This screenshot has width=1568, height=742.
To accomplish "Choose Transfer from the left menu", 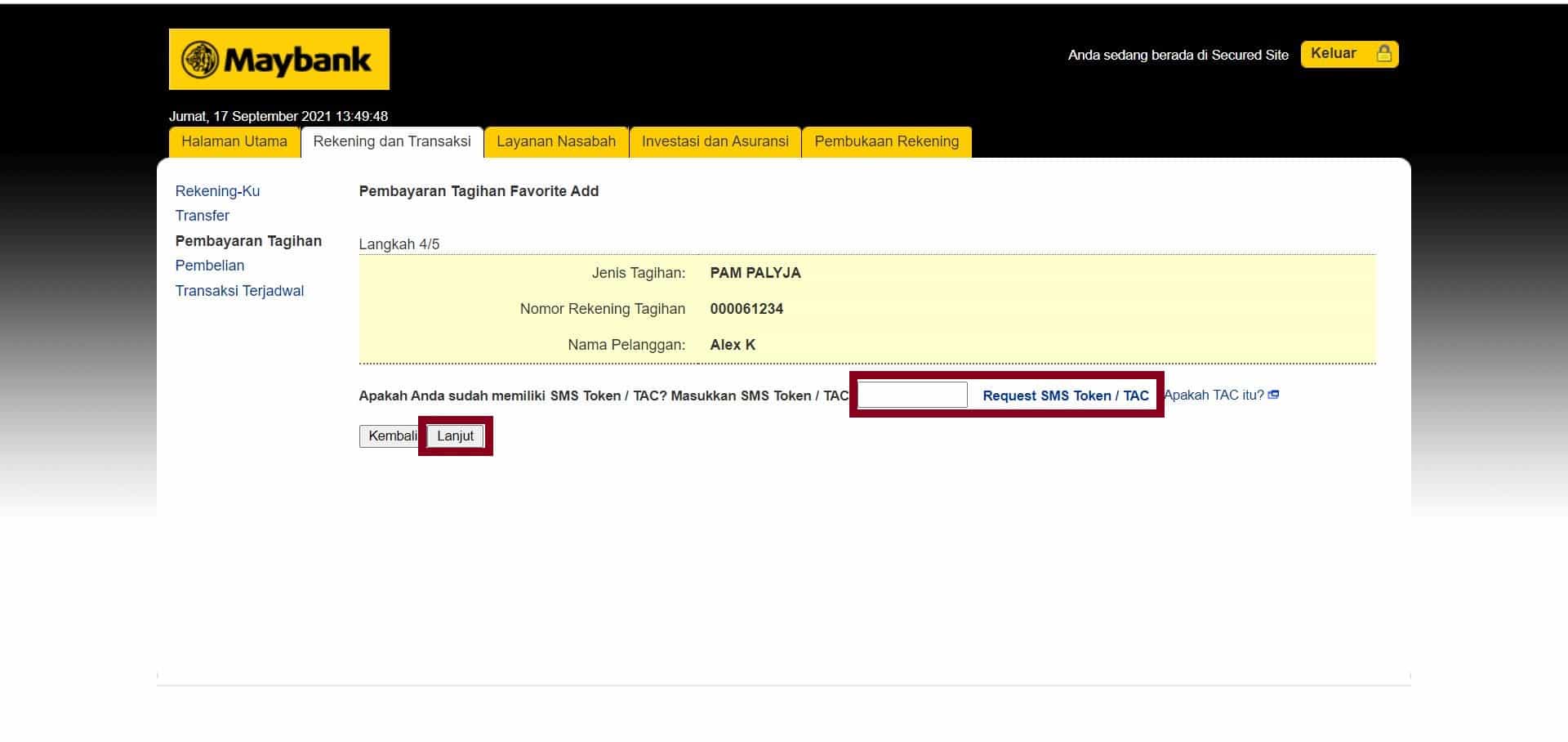I will click(x=202, y=216).
